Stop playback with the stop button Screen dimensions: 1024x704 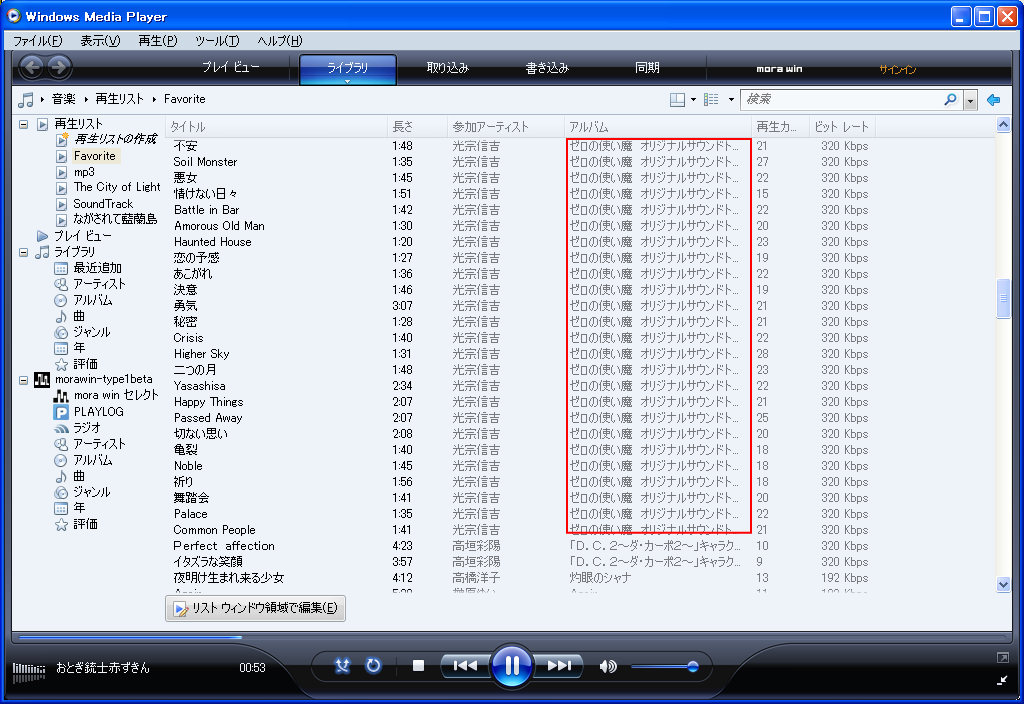tap(419, 665)
